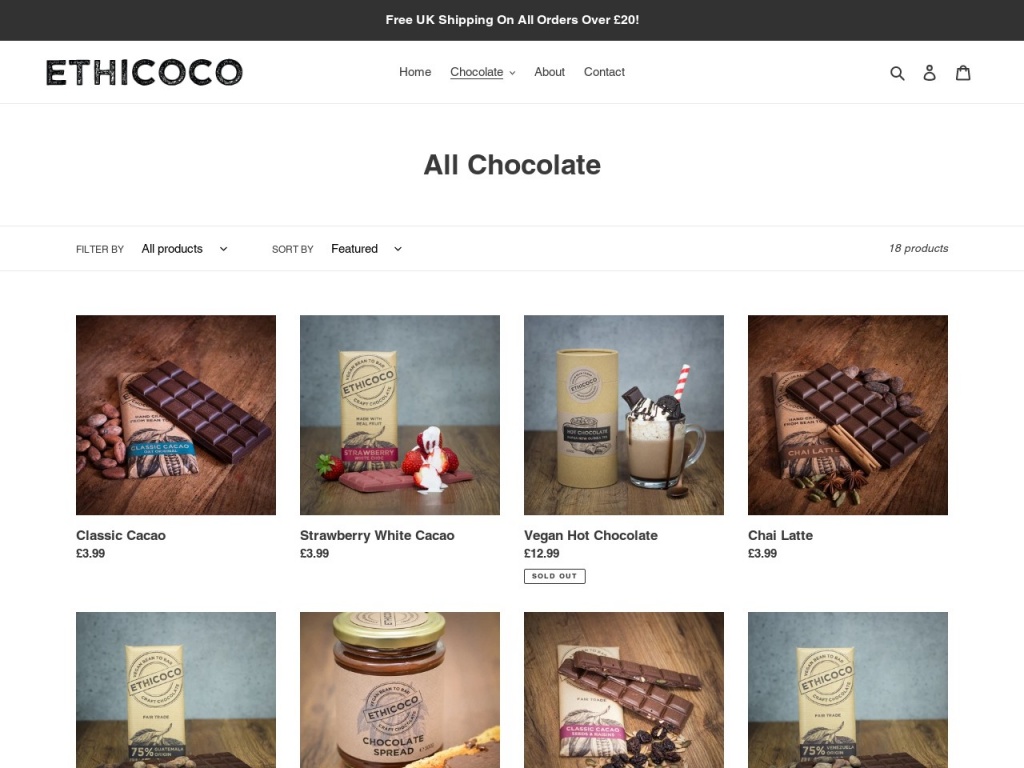Select the Chai Latte product photo
The width and height of the screenshot is (1024, 768).
click(848, 415)
